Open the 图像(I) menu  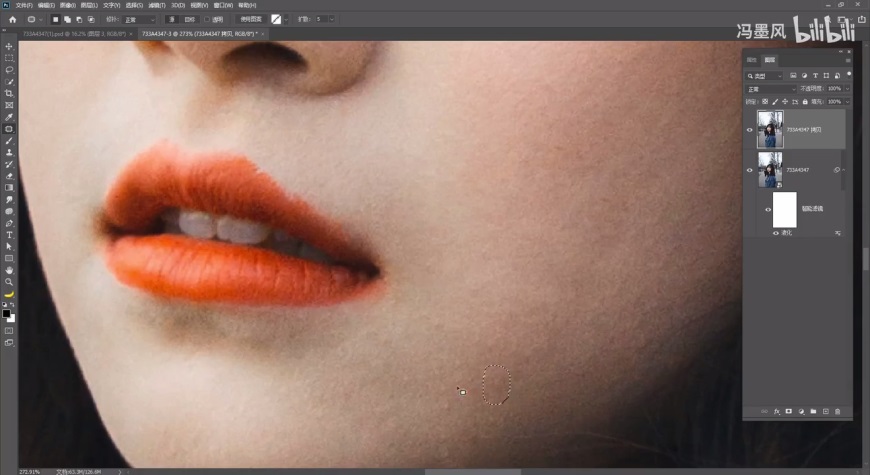68,5
